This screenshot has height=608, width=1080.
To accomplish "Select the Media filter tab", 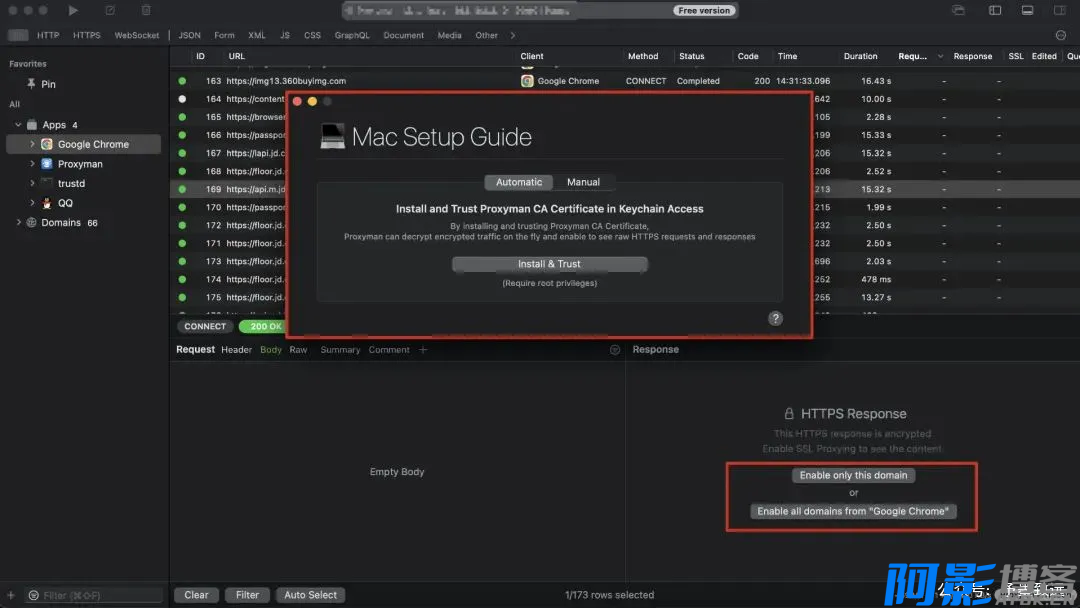I will click(450, 35).
